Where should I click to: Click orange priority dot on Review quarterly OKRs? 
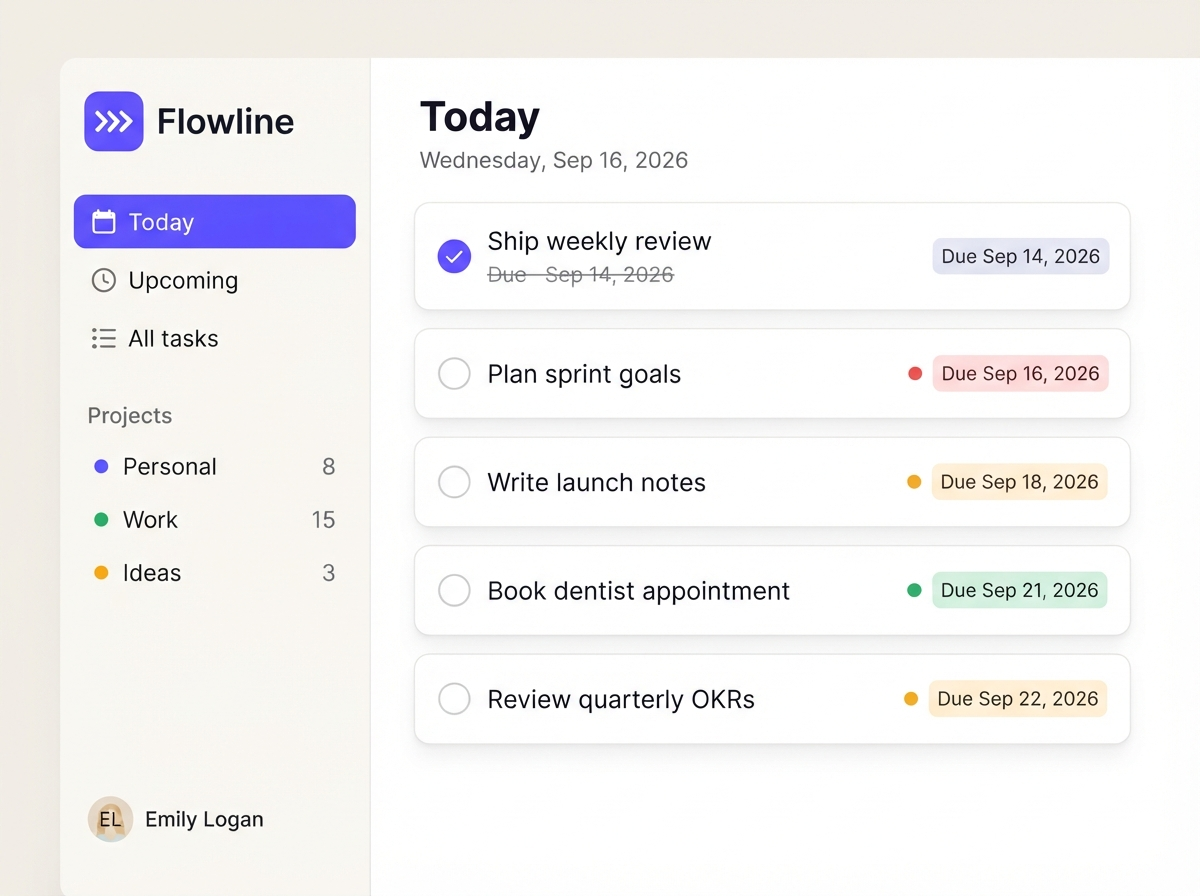(x=911, y=699)
